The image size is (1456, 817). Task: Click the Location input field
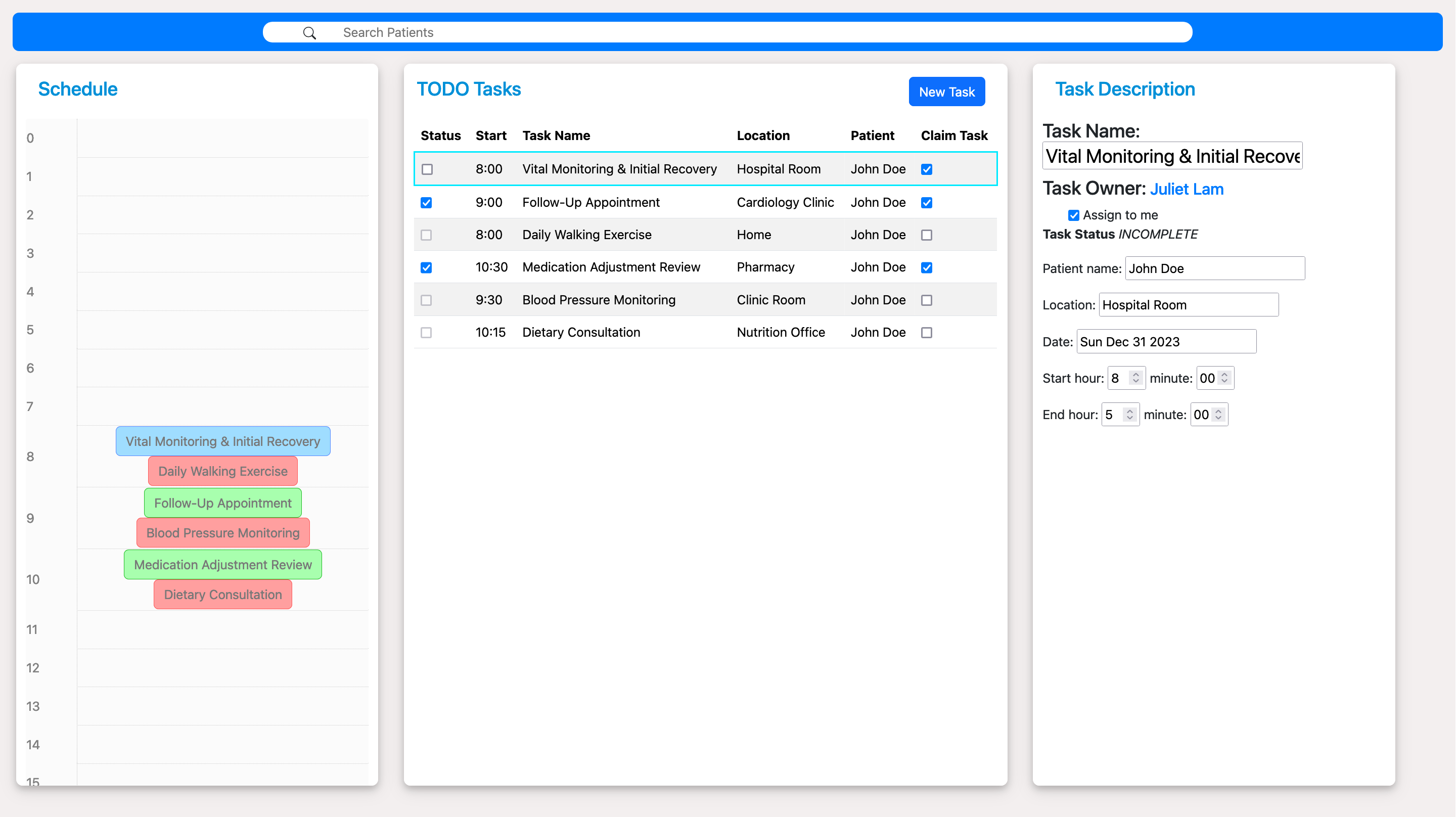click(1188, 305)
